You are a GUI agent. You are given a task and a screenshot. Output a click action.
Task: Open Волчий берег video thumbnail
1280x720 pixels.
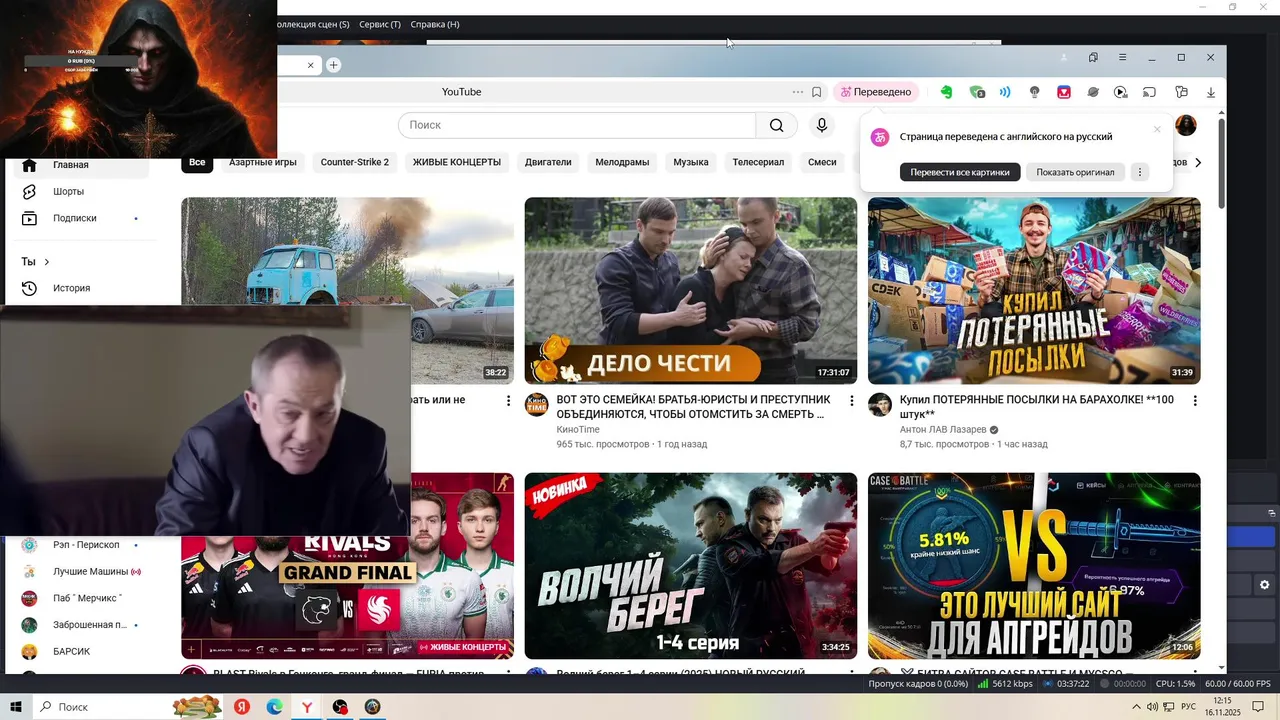click(691, 566)
